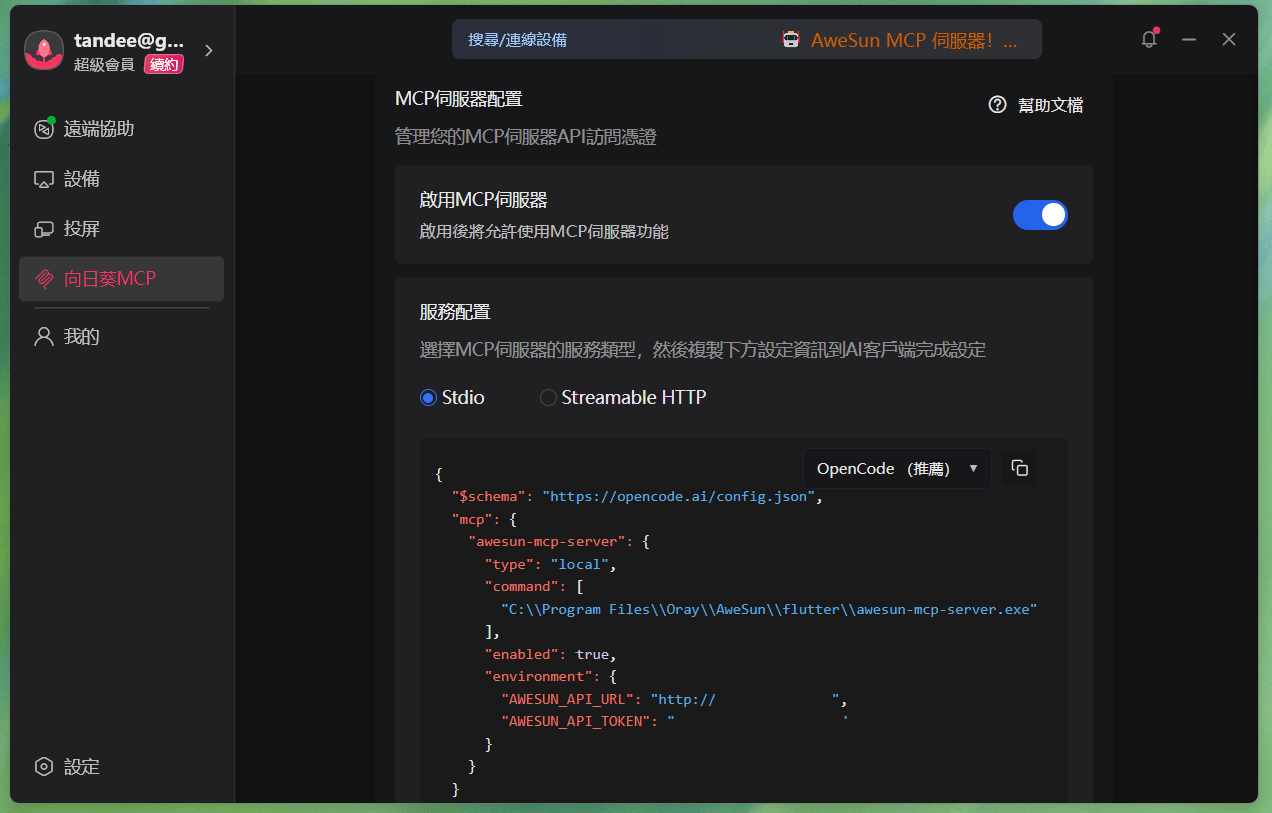Click the device monitor icon in sidebar
Image resolution: width=1272 pixels, height=813 pixels.
[44, 179]
